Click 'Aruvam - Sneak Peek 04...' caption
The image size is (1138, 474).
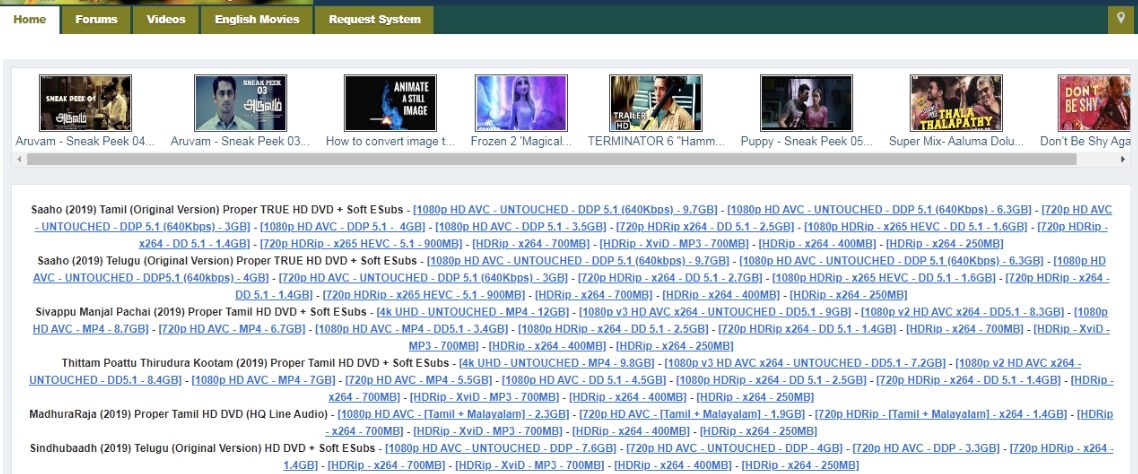pos(85,142)
